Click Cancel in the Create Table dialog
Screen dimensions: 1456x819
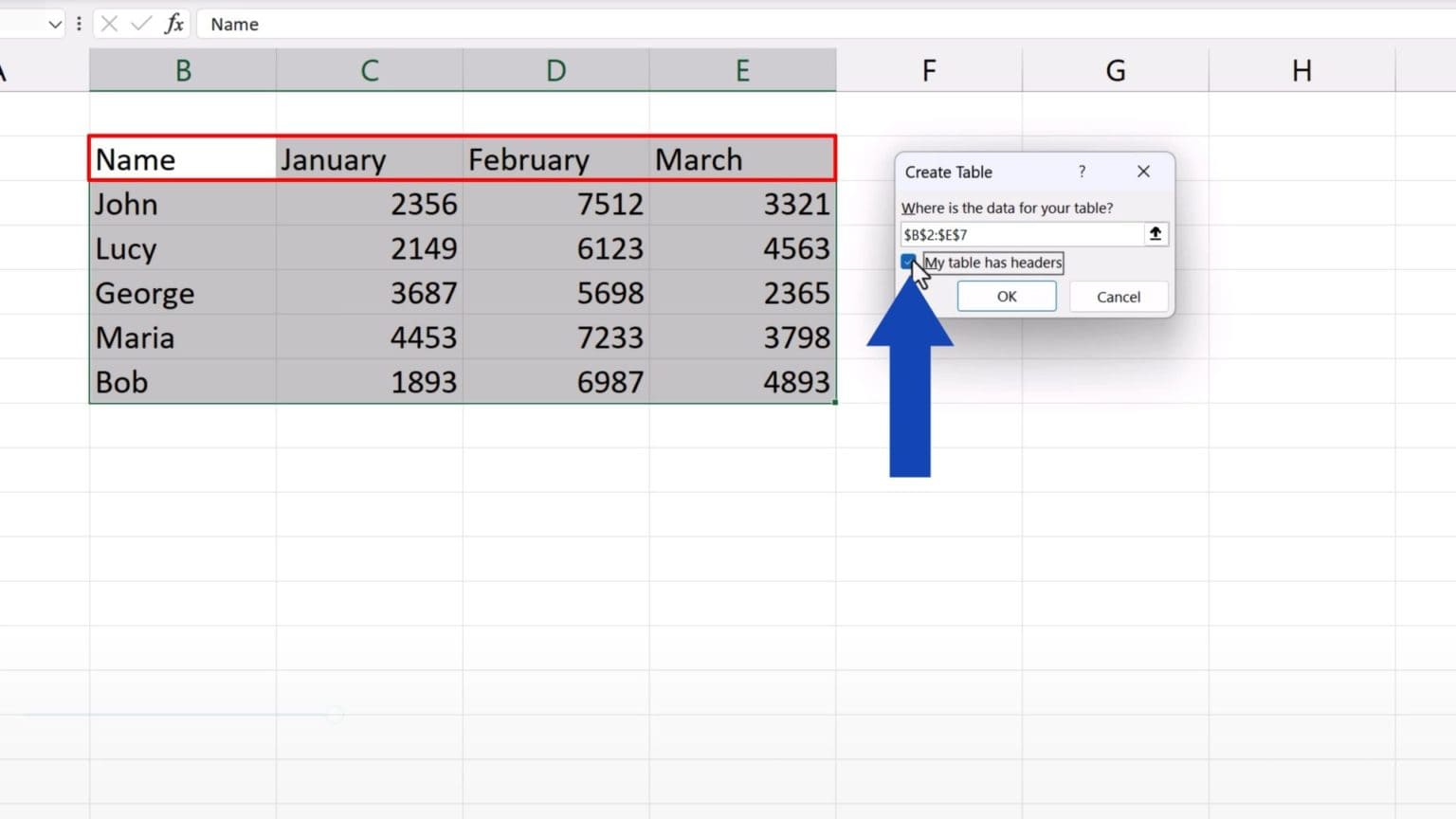1118,296
